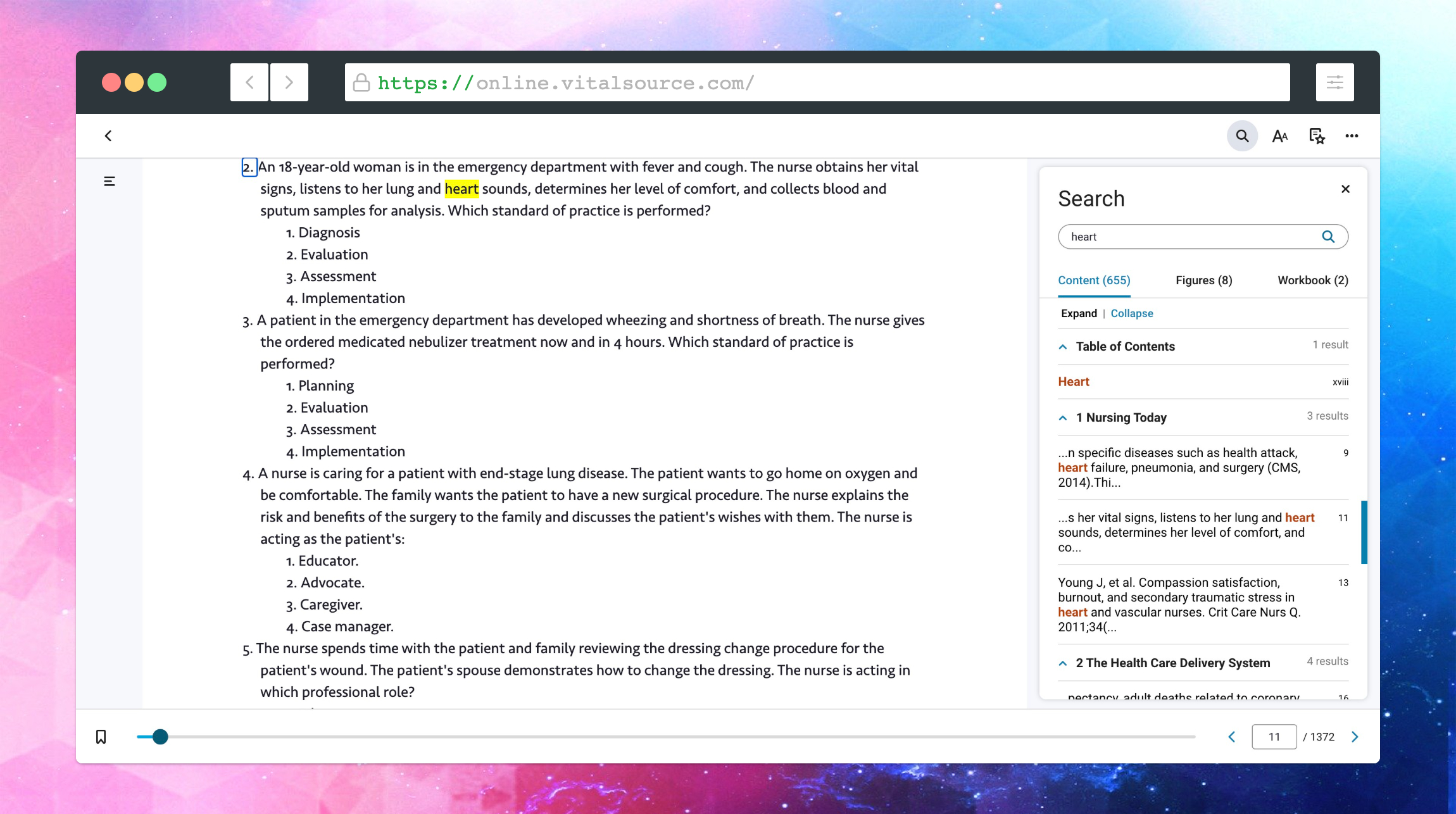
Task: Click the magnifying glass inside the search field
Action: [1328, 236]
